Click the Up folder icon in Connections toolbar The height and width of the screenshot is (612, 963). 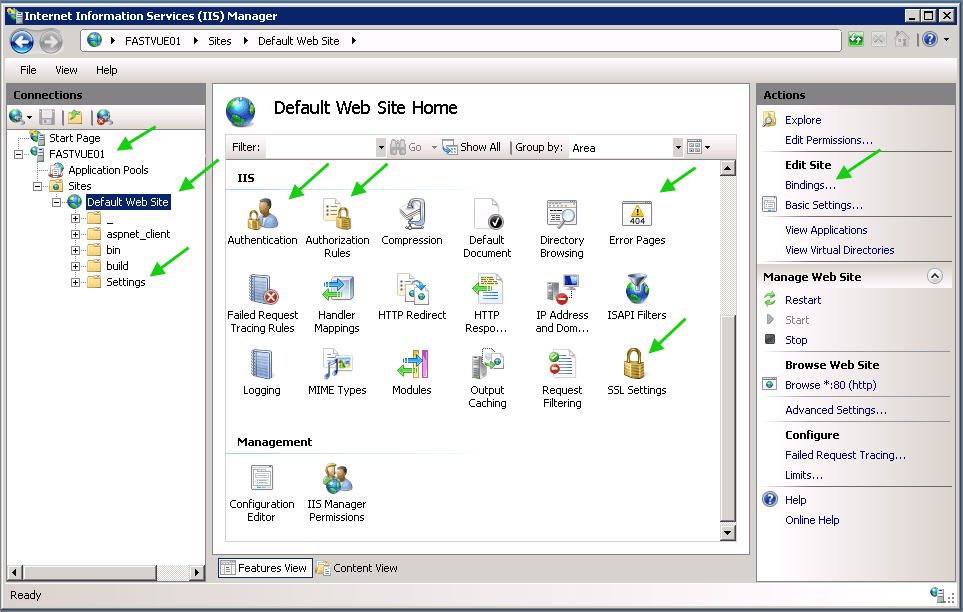(x=76, y=117)
